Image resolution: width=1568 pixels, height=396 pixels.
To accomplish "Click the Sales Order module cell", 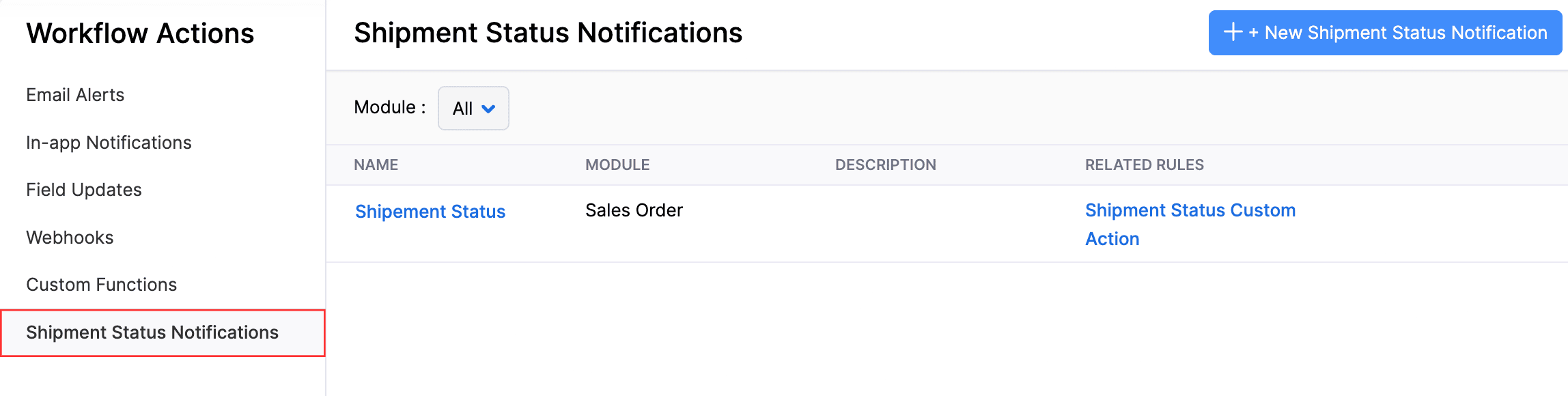I will click(x=634, y=210).
